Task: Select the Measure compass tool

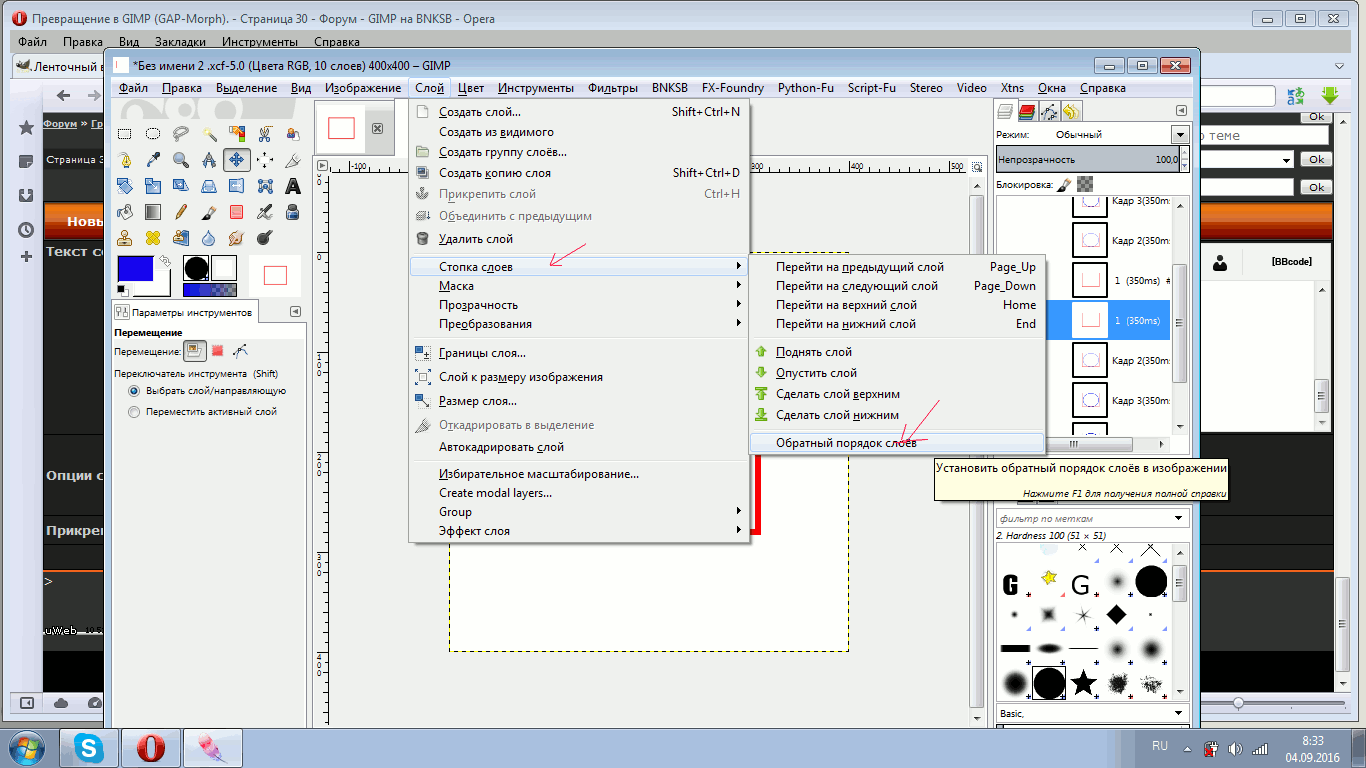Action: click(209, 159)
